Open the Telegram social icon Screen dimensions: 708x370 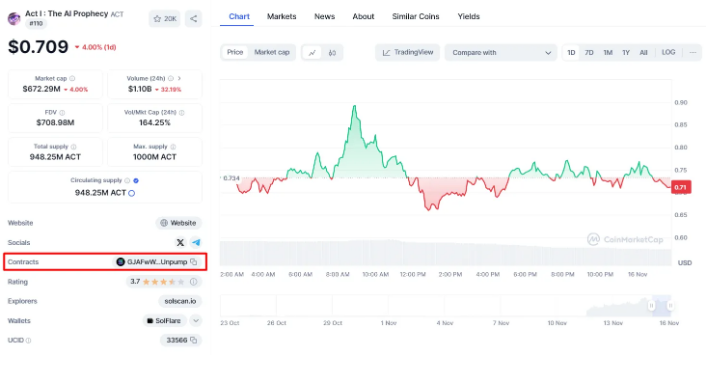[196, 243]
